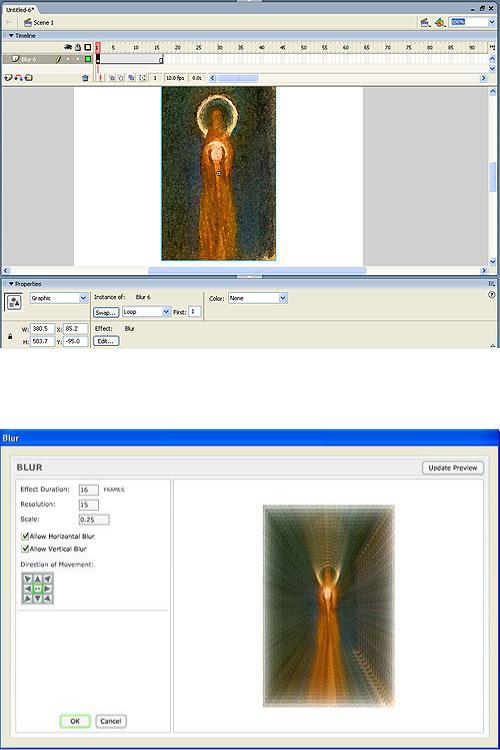Toggle the Edit Multiple Frames icon
The height and width of the screenshot is (750, 500).
pos(132,77)
